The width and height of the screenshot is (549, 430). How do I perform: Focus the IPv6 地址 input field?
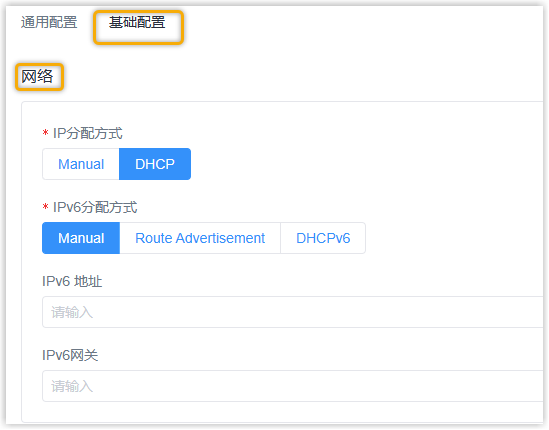point(293,312)
